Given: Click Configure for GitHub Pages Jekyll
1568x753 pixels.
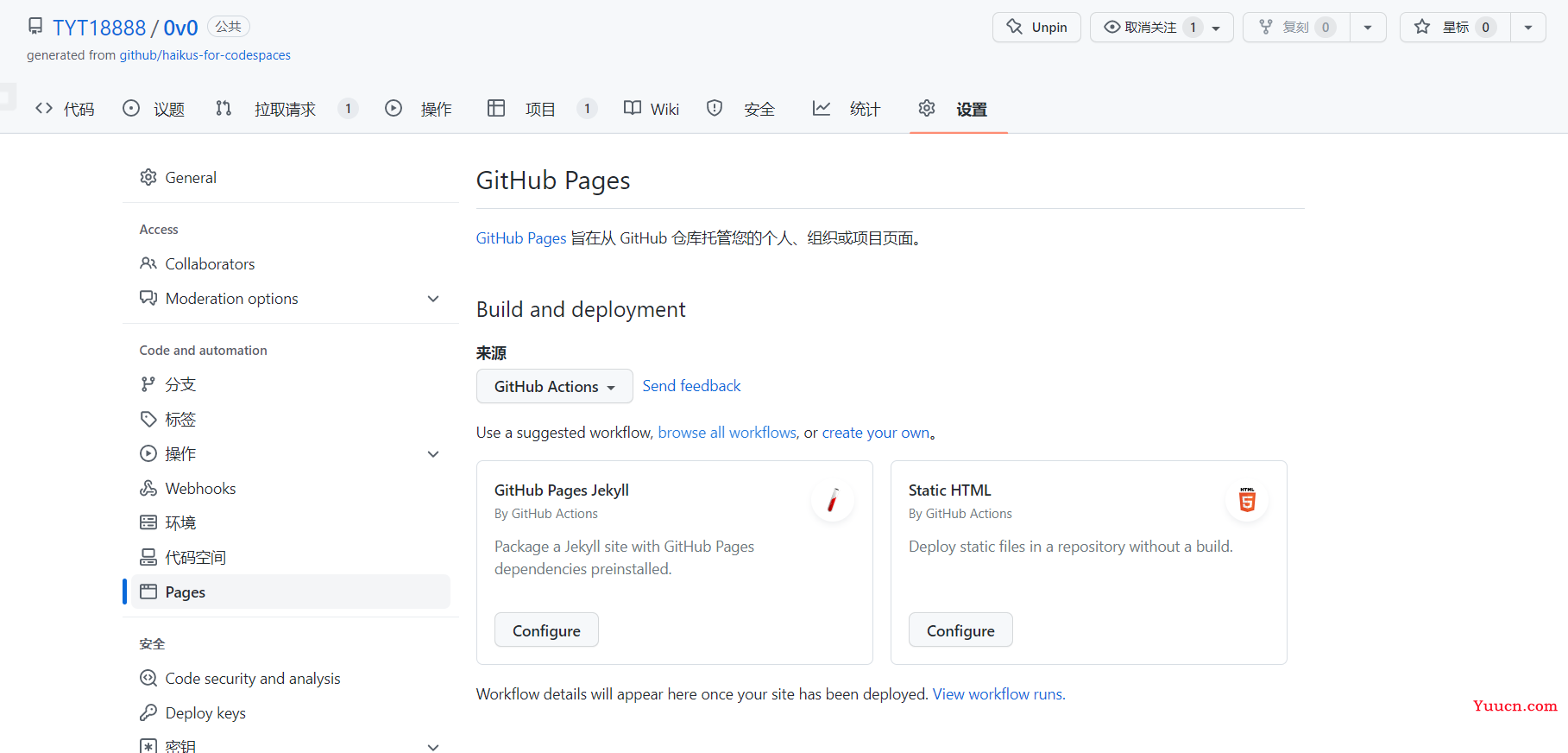Looking at the screenshot, I should point(546,630).
